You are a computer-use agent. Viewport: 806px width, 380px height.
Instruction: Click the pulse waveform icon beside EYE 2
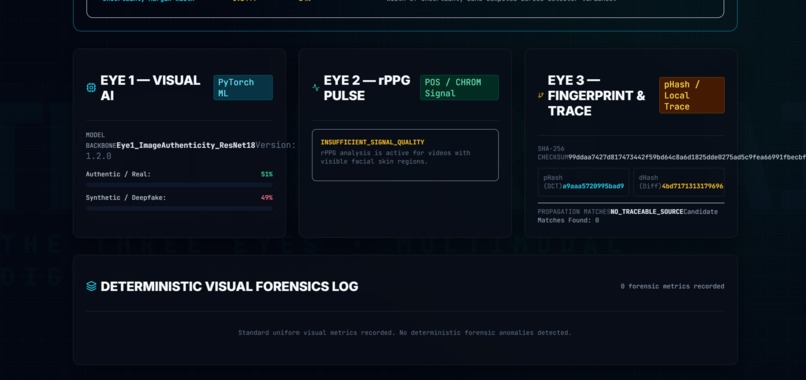click(316, 87)
